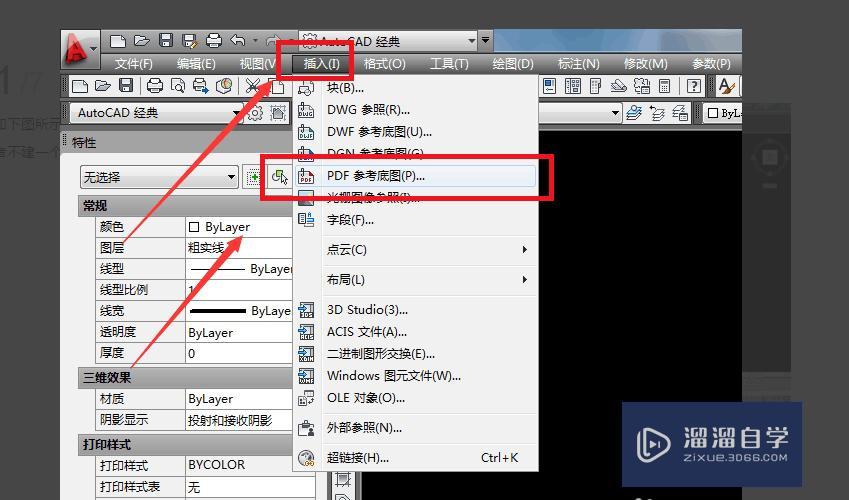Open AutoCAD 经典 workspace dropdown below Standard toolbar
Image resolution: width=849 pixels, height=500 pixels.
157,113
